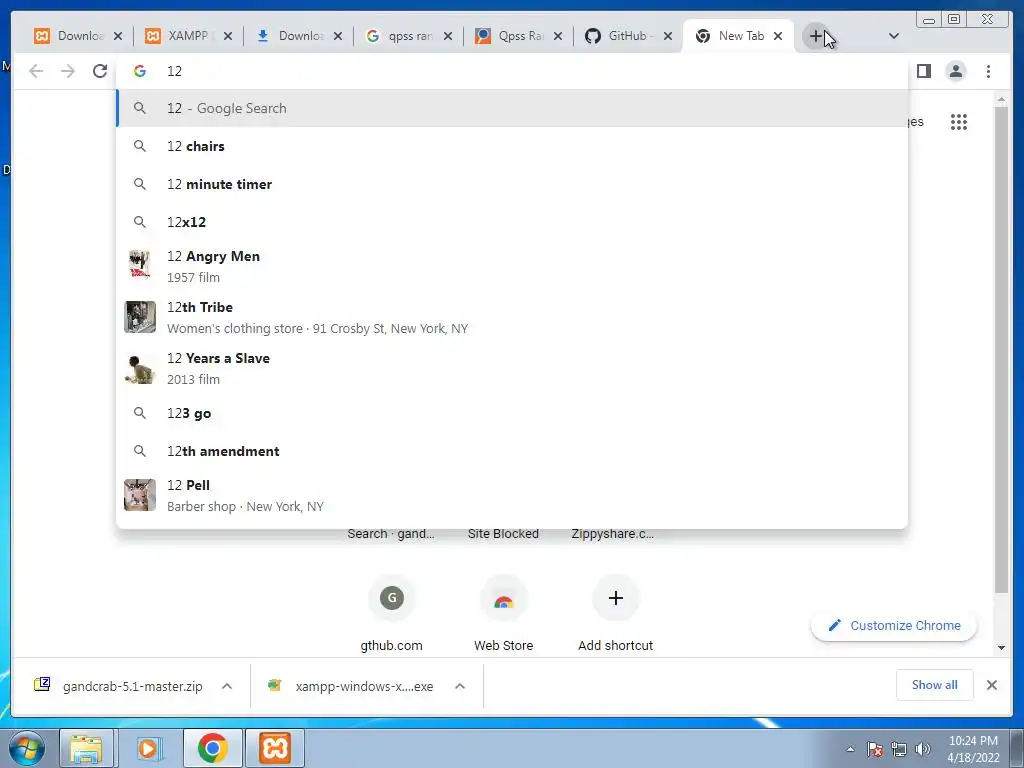Click the page vertical scrollbar
The width and height of the screenshot is (1024, 768).
tap(1001, 350)
